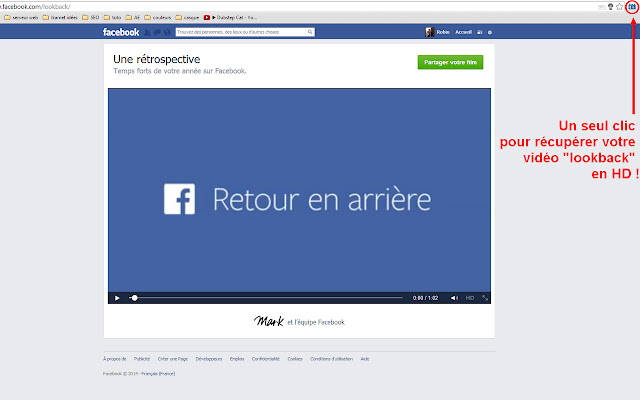The width and height of the screenshot is (640, 400).
Task: Click the lookback video downloader extension icon
Action: point(632,7)
